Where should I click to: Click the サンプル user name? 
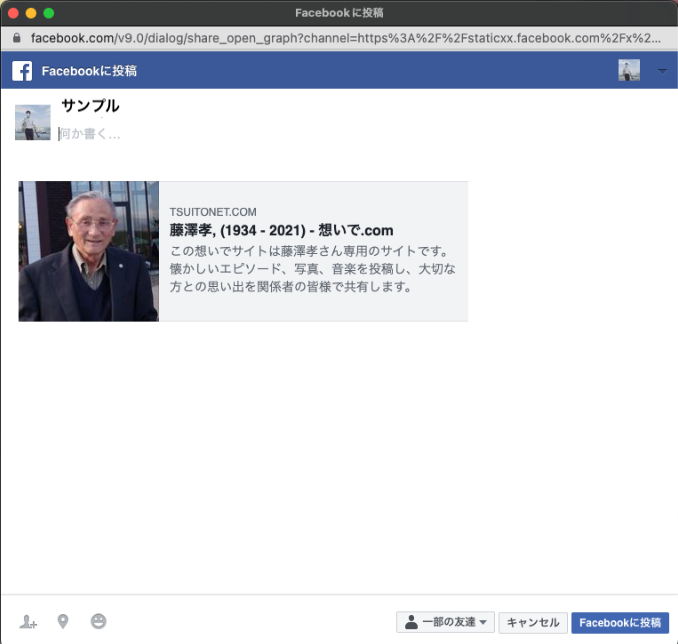click(90, 106)
